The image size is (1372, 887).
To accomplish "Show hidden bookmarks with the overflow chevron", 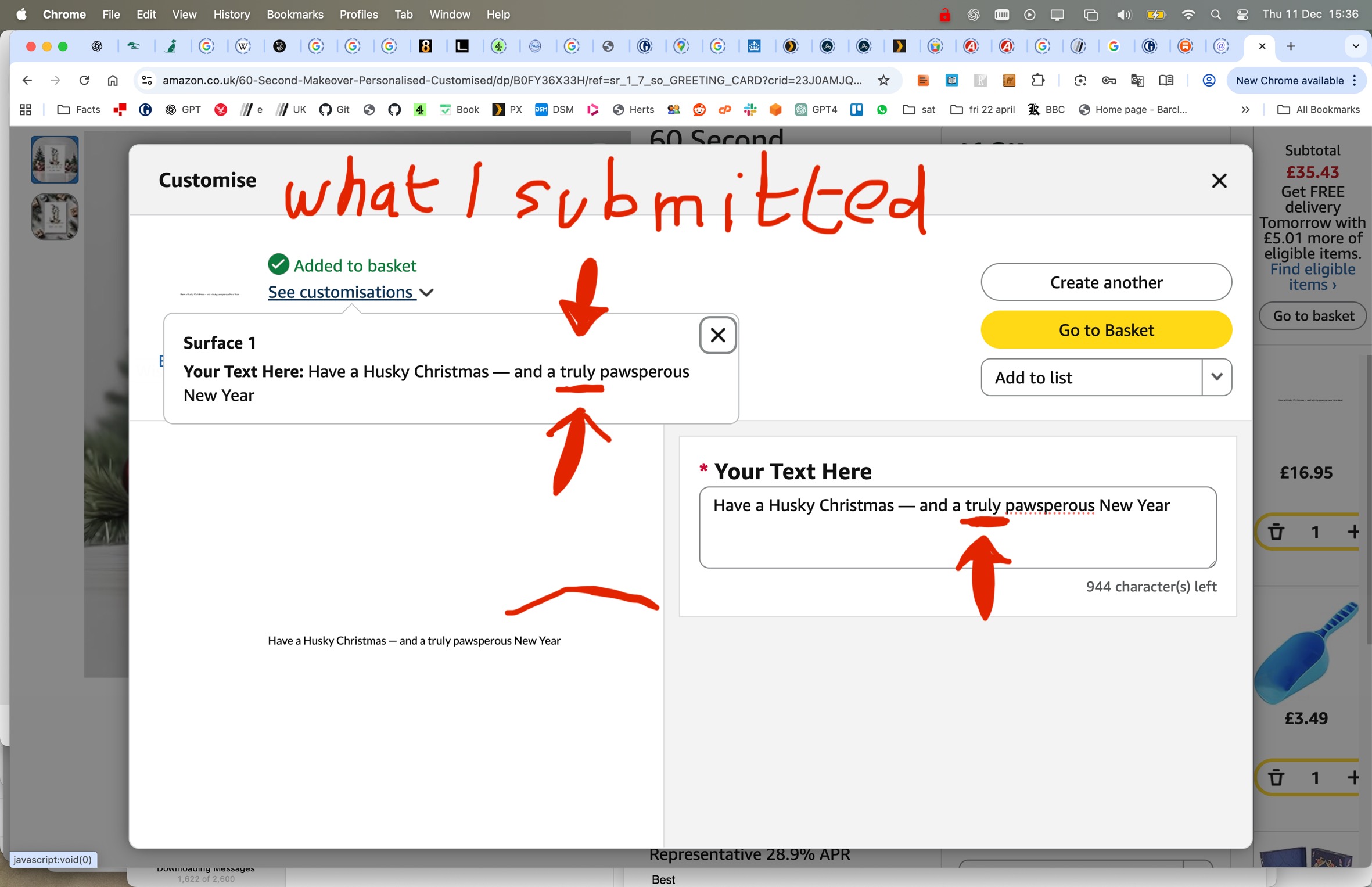I will (x=1245, y=109).
